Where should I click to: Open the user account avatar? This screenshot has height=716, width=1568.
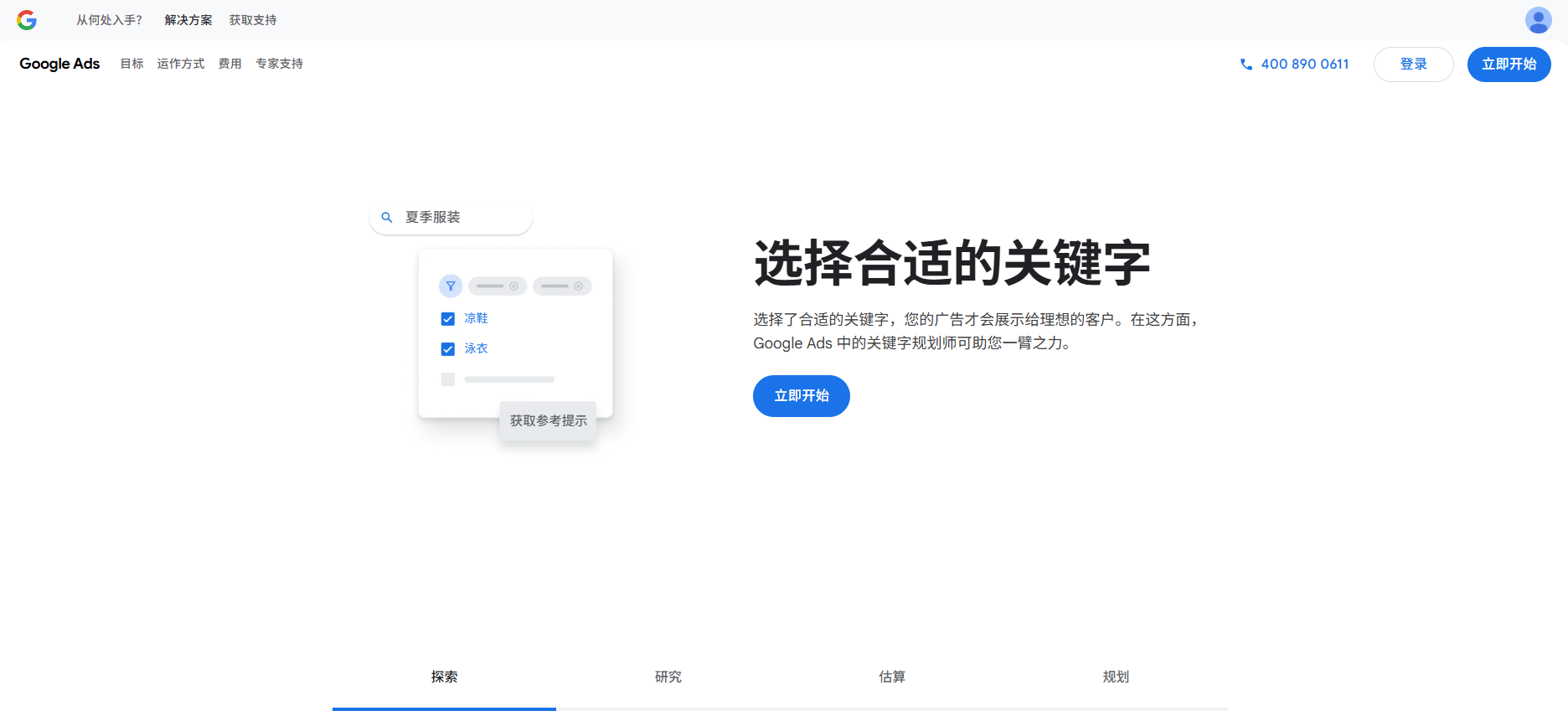click(1538, 20)
